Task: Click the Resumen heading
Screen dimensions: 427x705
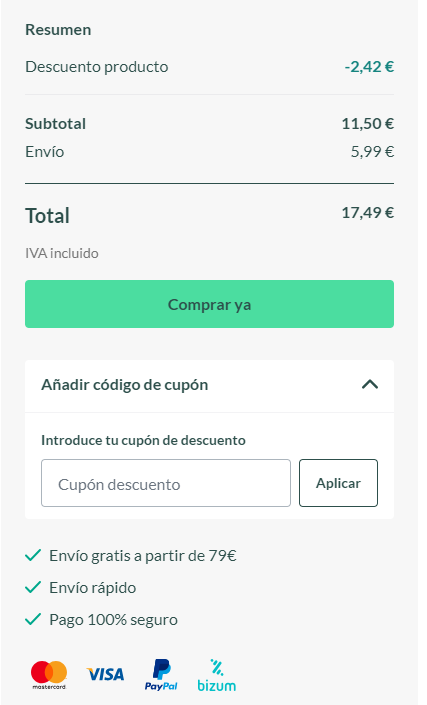Action: (x=58, y=30)
